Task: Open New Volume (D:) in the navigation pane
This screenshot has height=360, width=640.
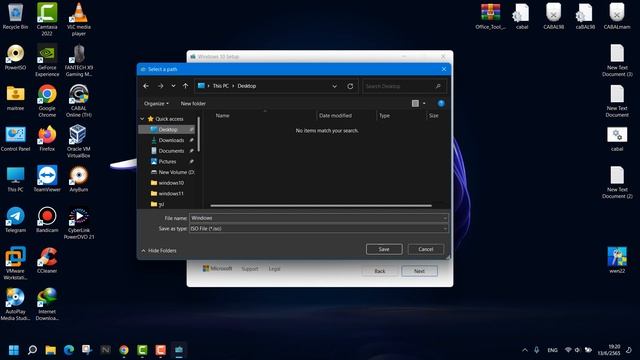Action: pos(172,172)
